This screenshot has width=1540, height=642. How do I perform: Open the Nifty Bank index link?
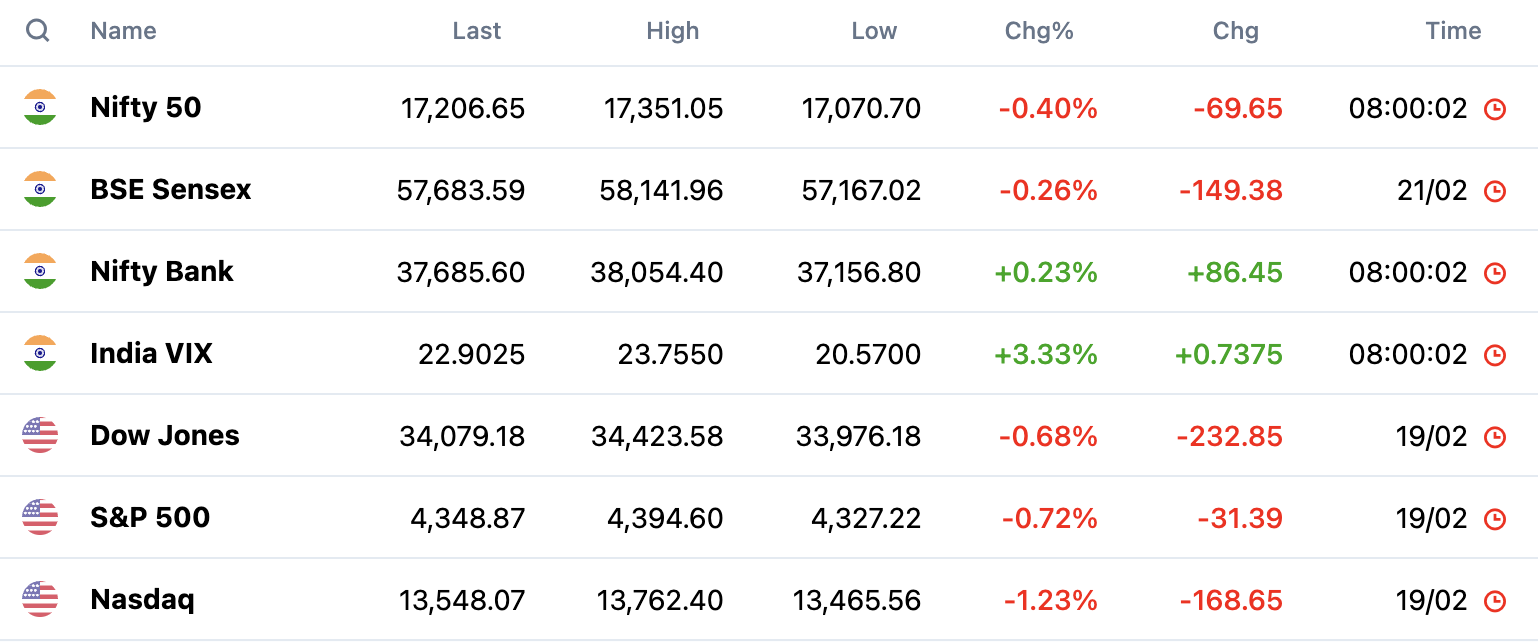click(162, 272)
